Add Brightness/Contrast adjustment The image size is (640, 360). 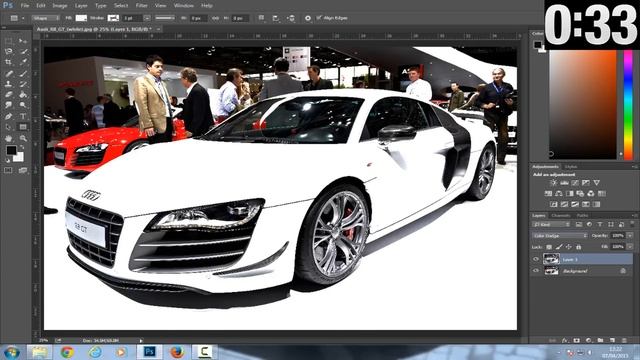point(553,183)
